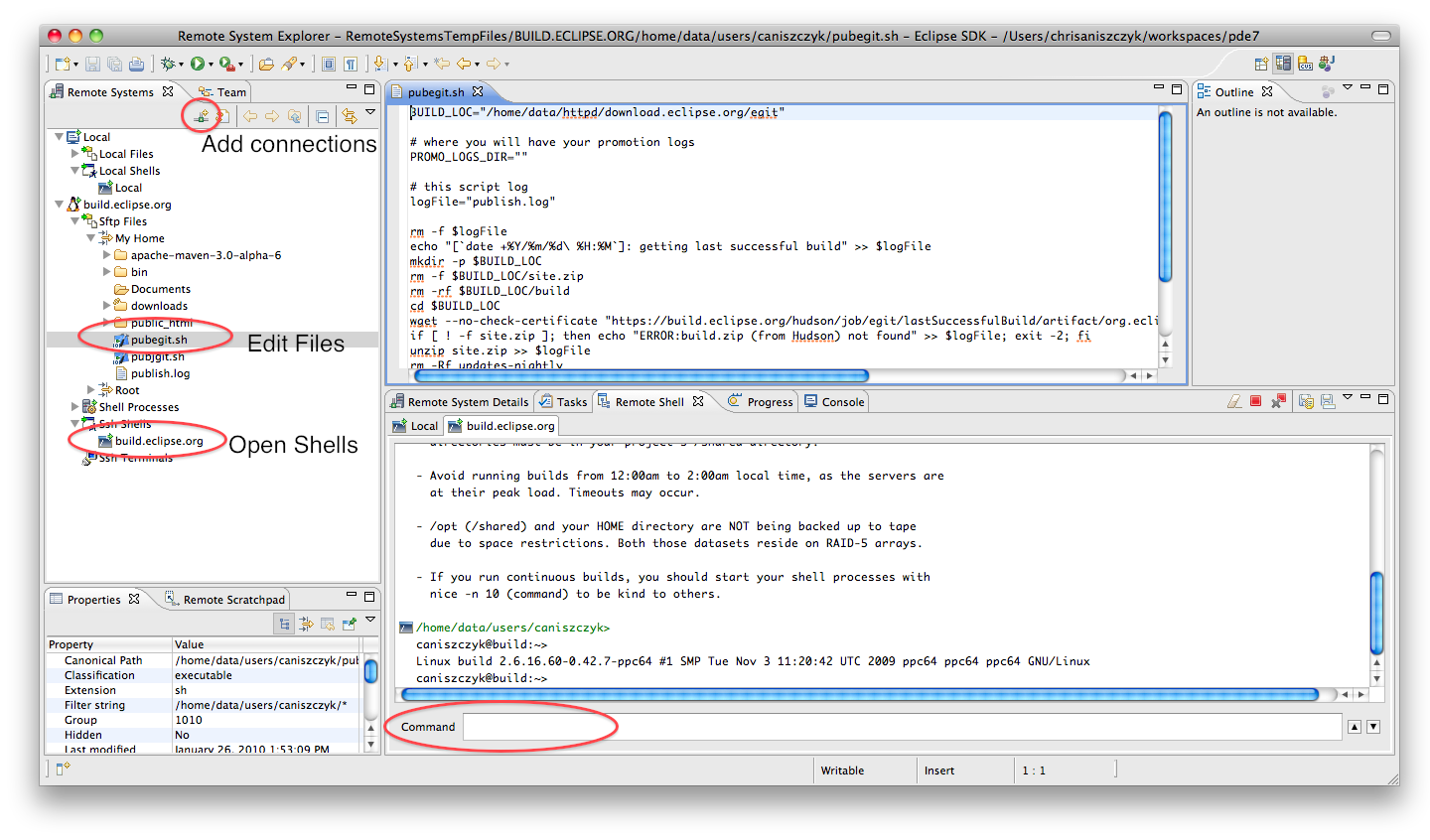Click the Search flashlight toolbar icon
1430x840 pixels.
[289, 64]
